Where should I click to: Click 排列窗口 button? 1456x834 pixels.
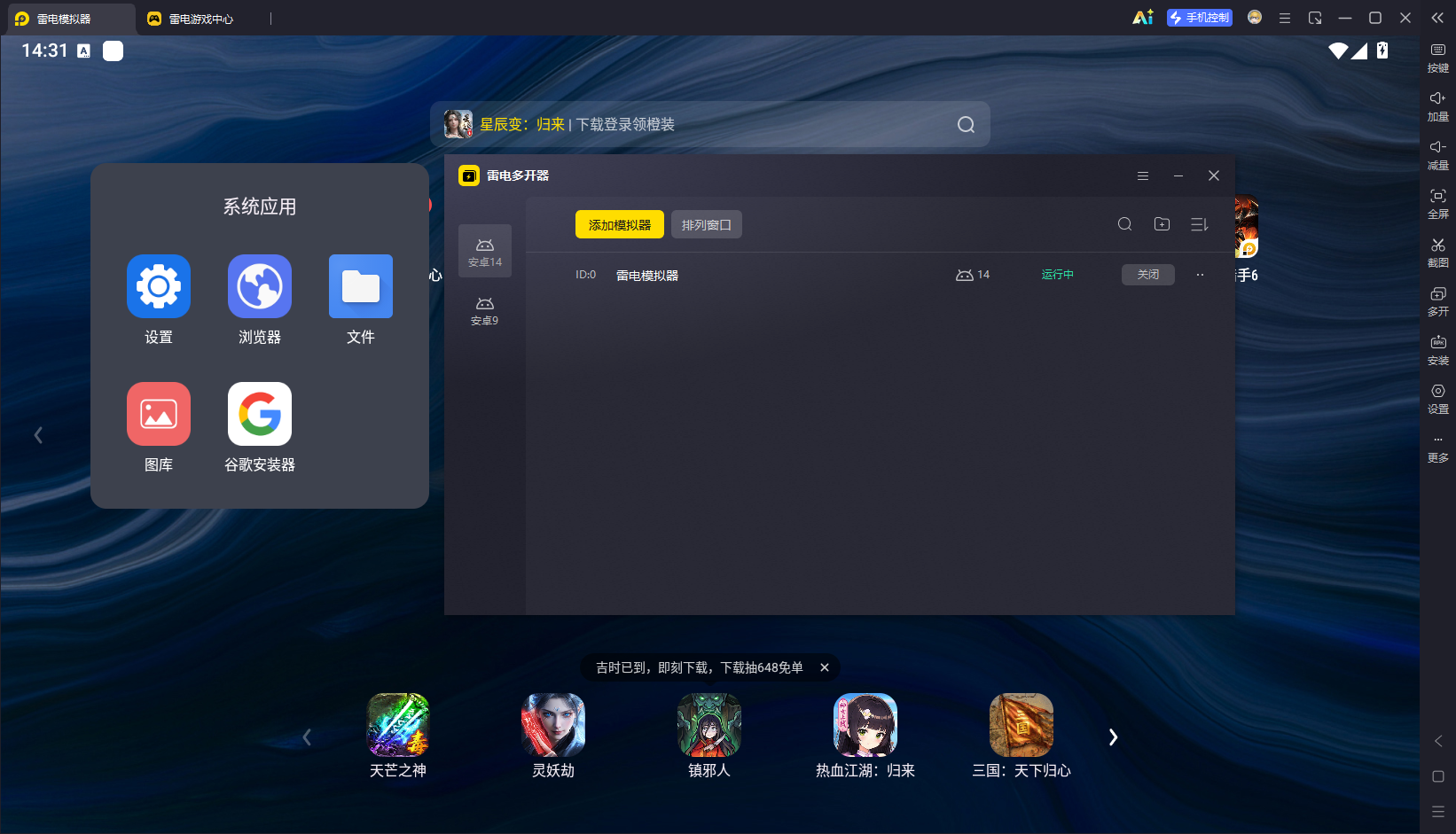point(707,225)
